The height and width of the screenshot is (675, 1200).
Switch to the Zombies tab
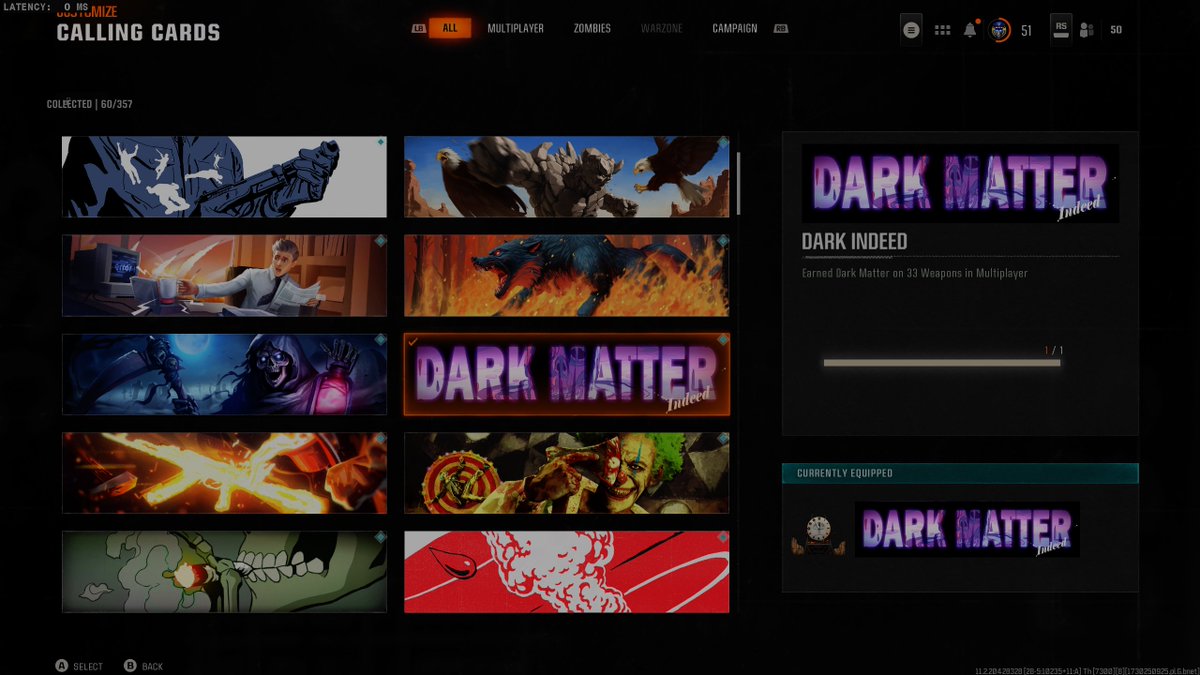[592, 28]
